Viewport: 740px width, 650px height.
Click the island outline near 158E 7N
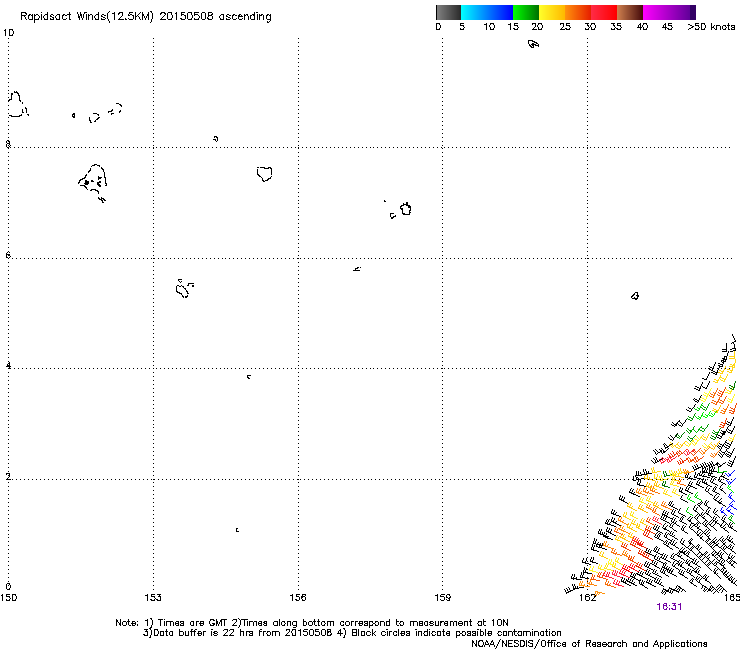405,209
